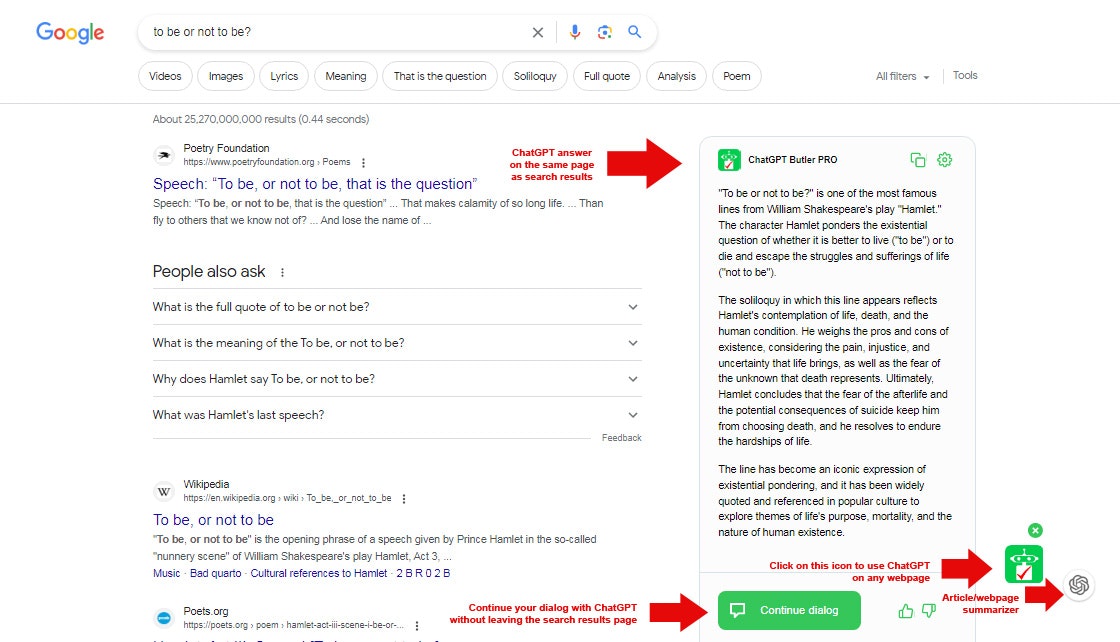
Task: Start a voice search with microphone
Action: pos(574,32)
